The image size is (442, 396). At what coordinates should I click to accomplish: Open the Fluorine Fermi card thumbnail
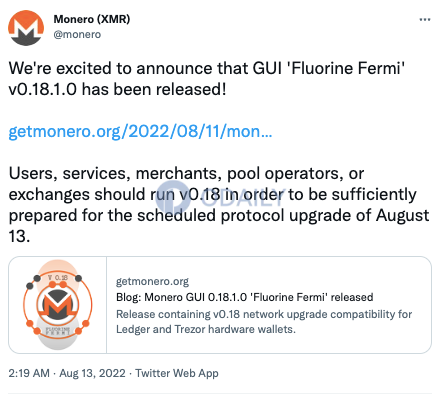click(58, 305)
